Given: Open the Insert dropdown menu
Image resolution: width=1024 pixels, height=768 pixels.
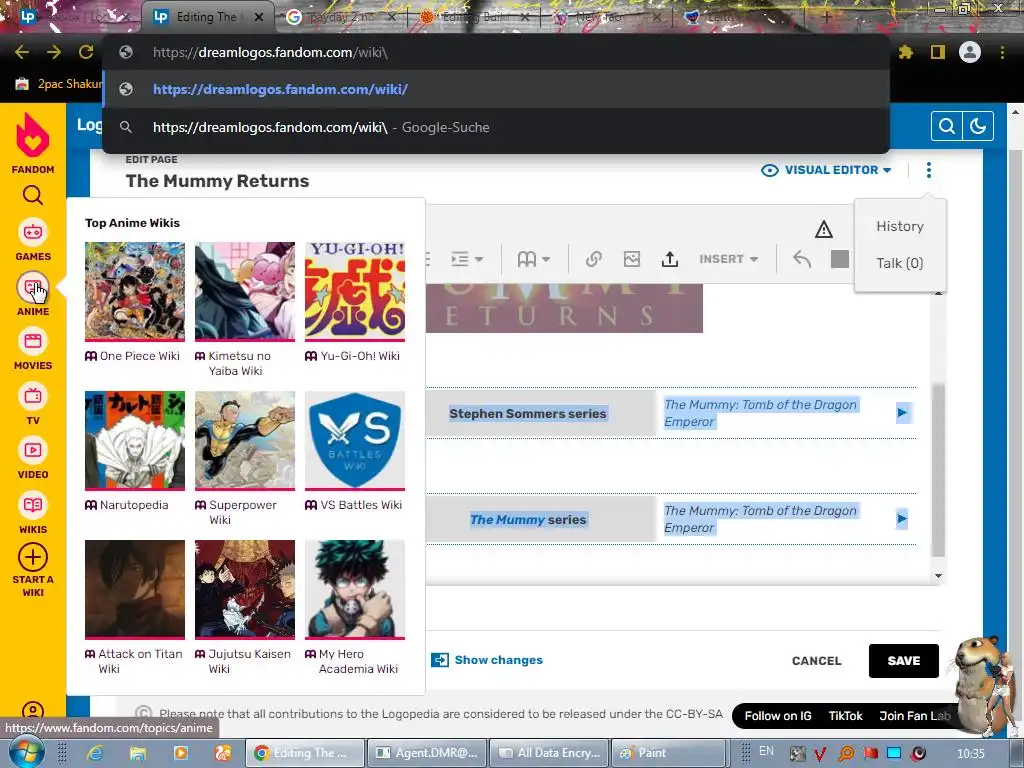Looking at the screenshot, I should coord(728,259).
